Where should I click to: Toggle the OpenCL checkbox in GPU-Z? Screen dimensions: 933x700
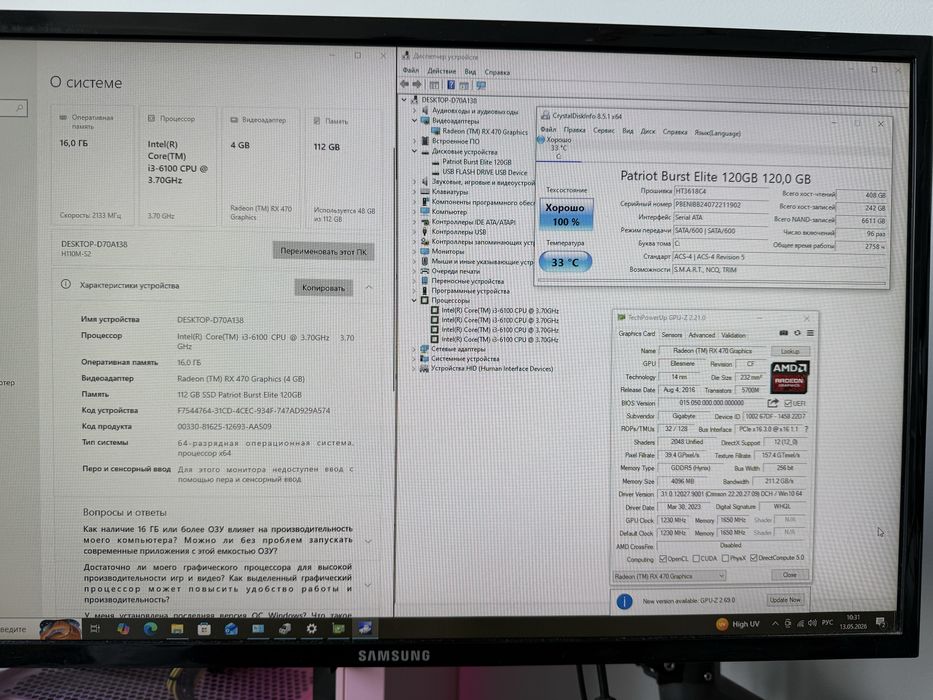click(663, 559)
